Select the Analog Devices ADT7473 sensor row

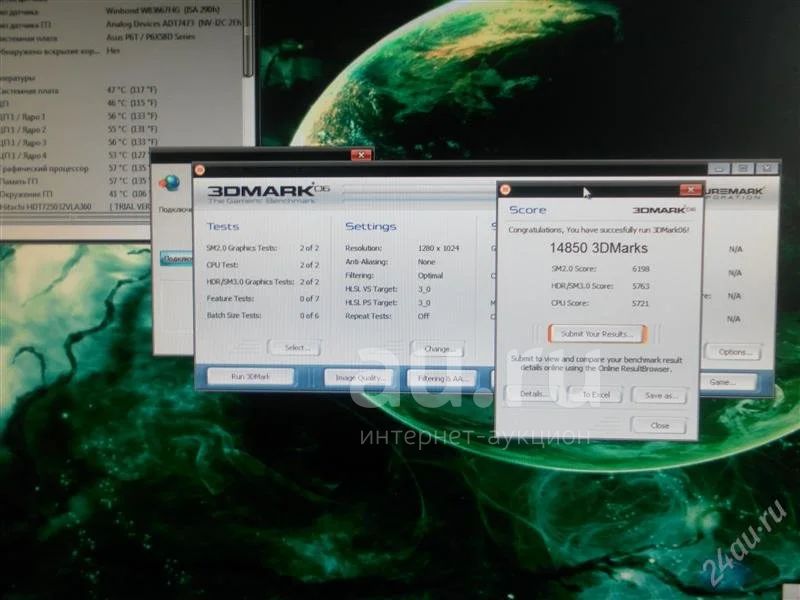click(x=121, y=24)
